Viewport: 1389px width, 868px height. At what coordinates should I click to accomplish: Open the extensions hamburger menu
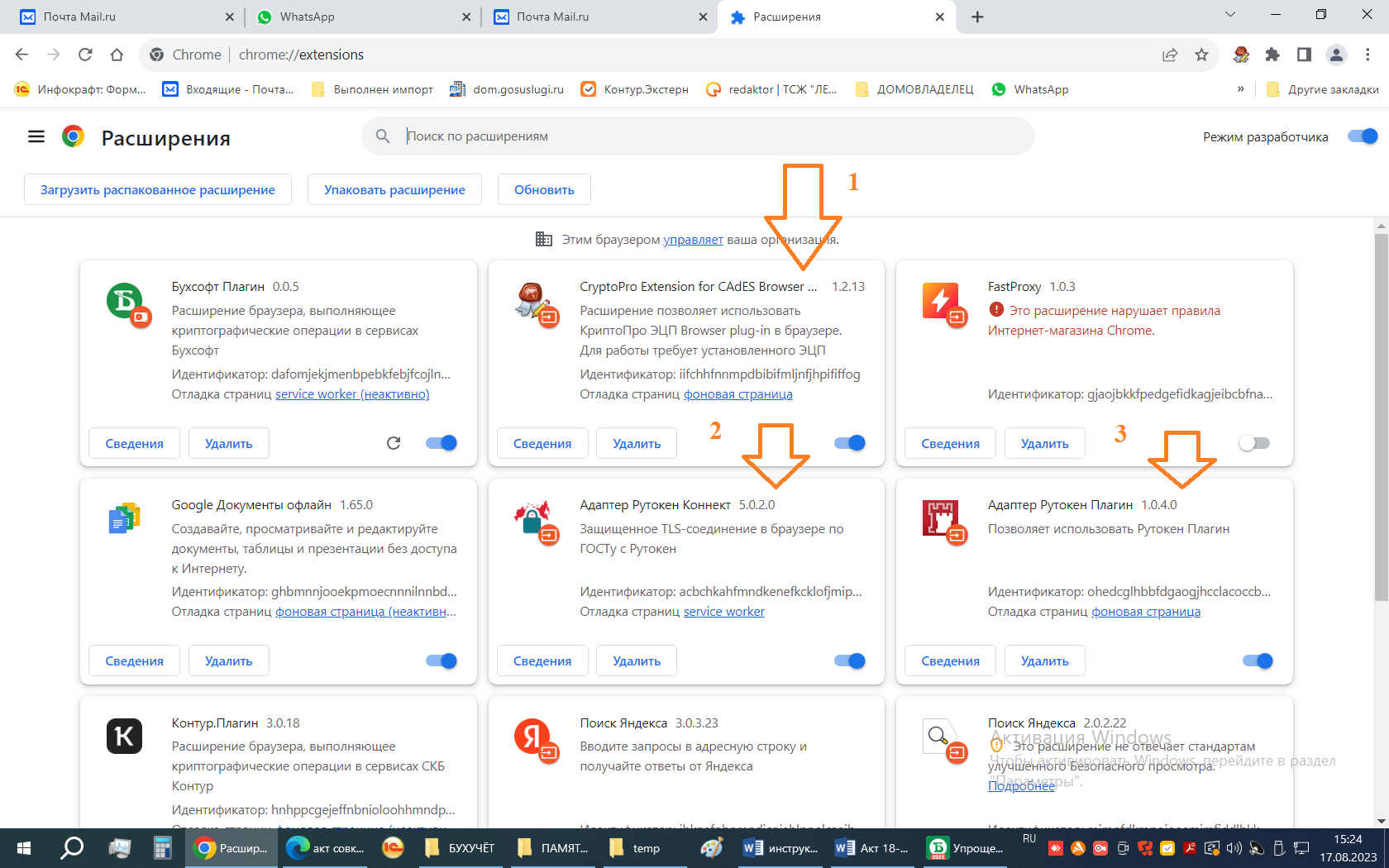pyautogui.click(x=36, y=136)
